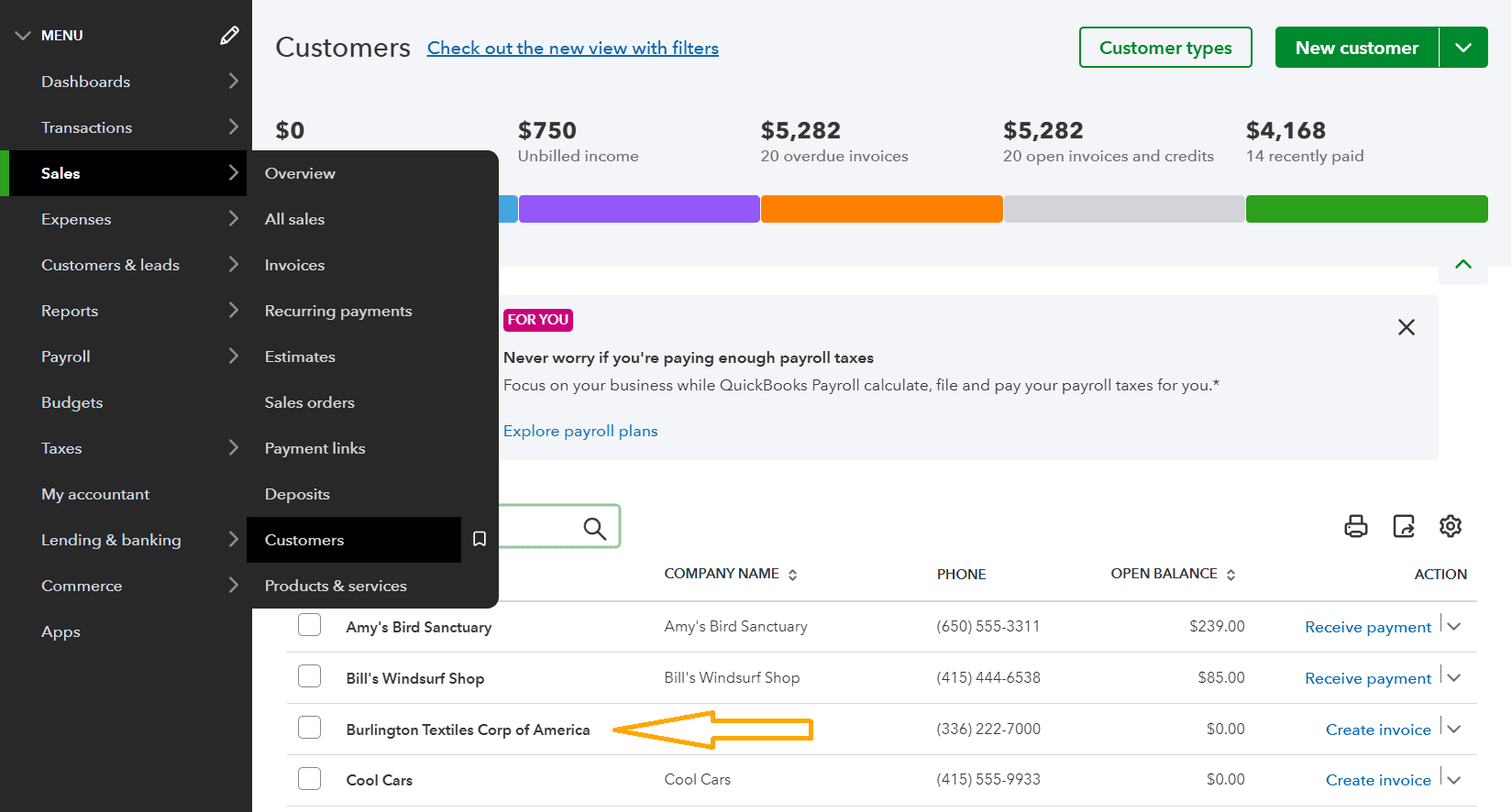The image size is (1512, 812).
Task: Open the Customers submenu item
Action: [354, 540]
